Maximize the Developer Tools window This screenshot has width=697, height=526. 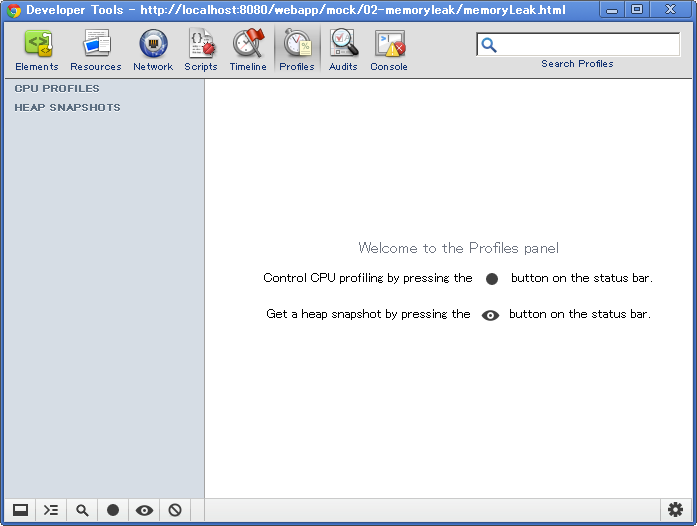pos(637,10)
